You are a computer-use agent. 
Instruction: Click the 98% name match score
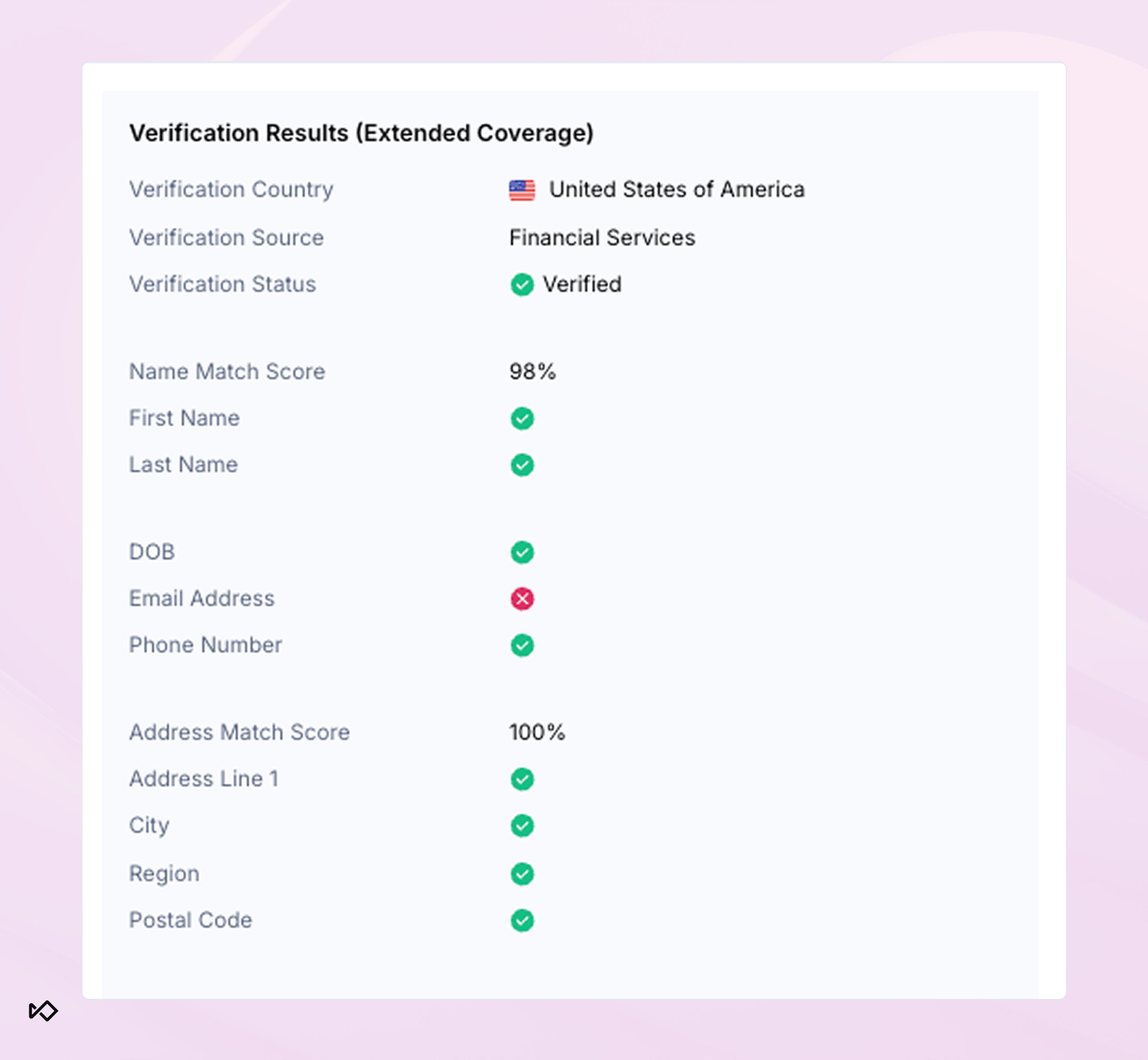pyautogui.click(x=532, y=372)
